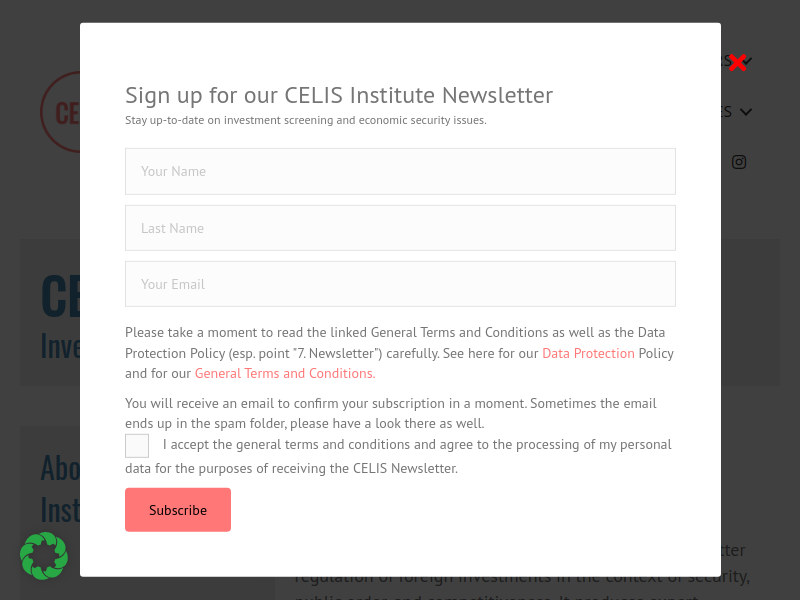Open the Instagram profile icon
The width and height of the screenshot is (800, 600).
(739, 162)
